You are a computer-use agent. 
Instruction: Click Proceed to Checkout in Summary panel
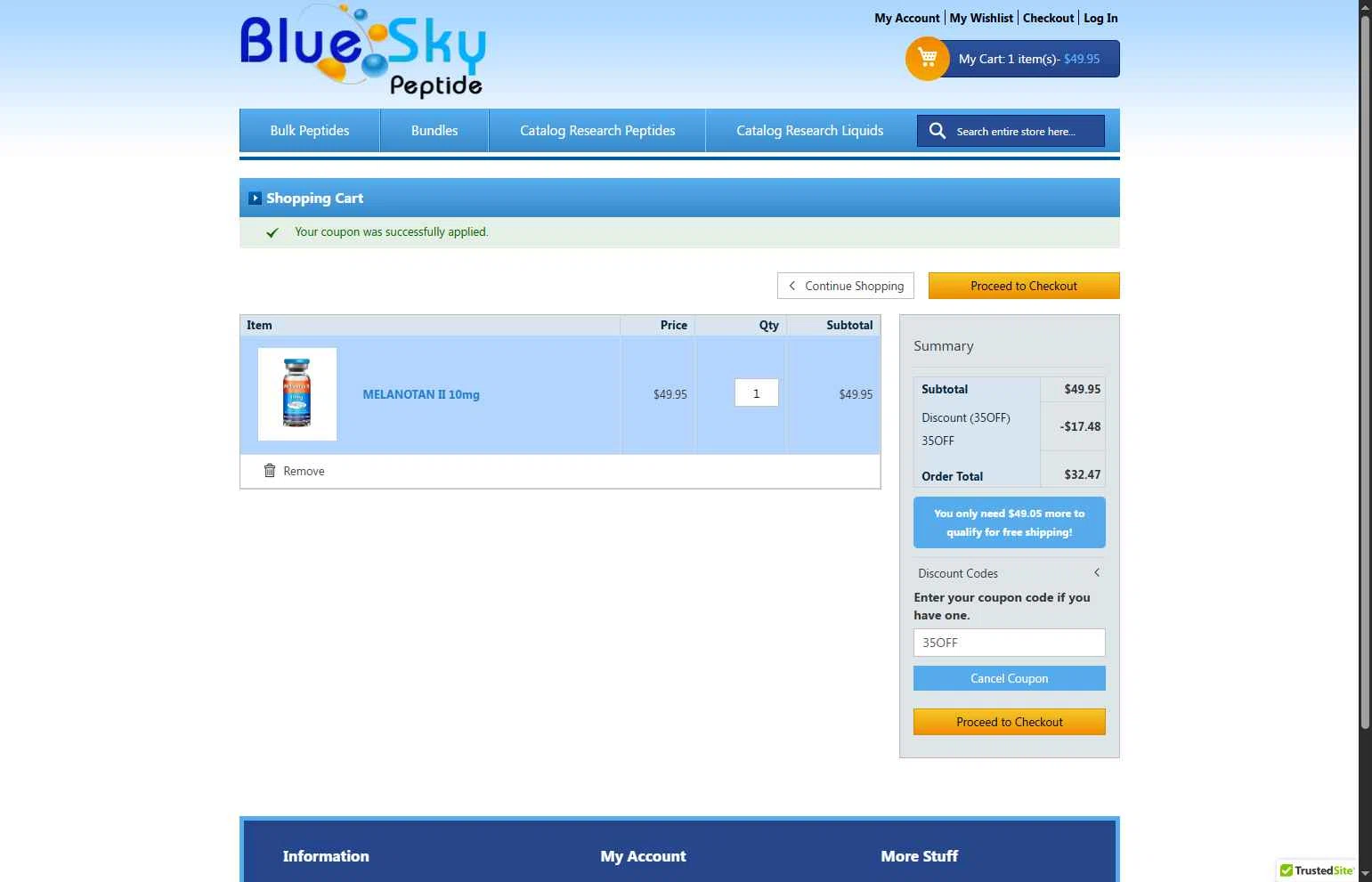(1010, 722)
